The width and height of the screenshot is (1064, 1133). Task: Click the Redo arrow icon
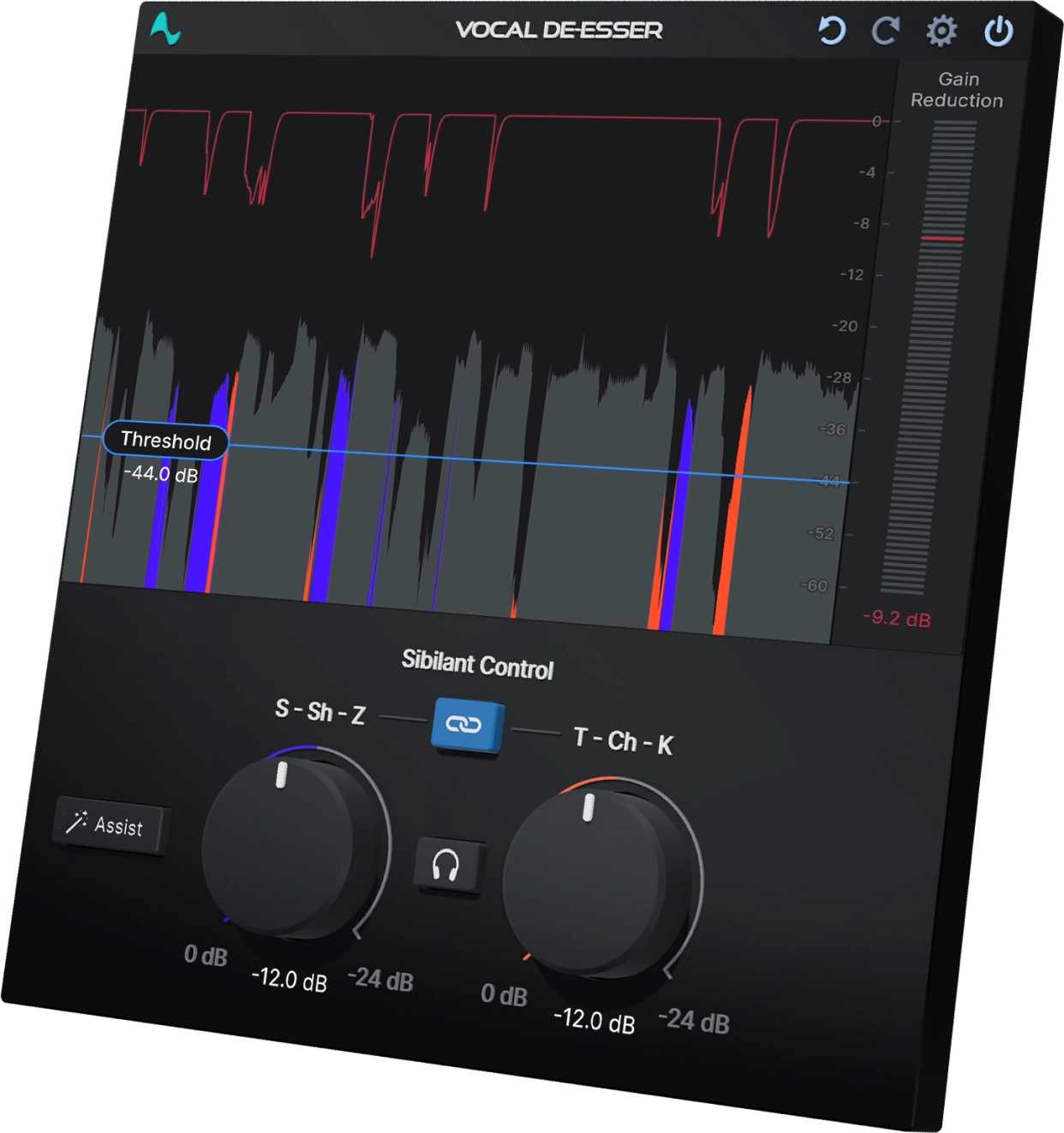coord(885,32)
